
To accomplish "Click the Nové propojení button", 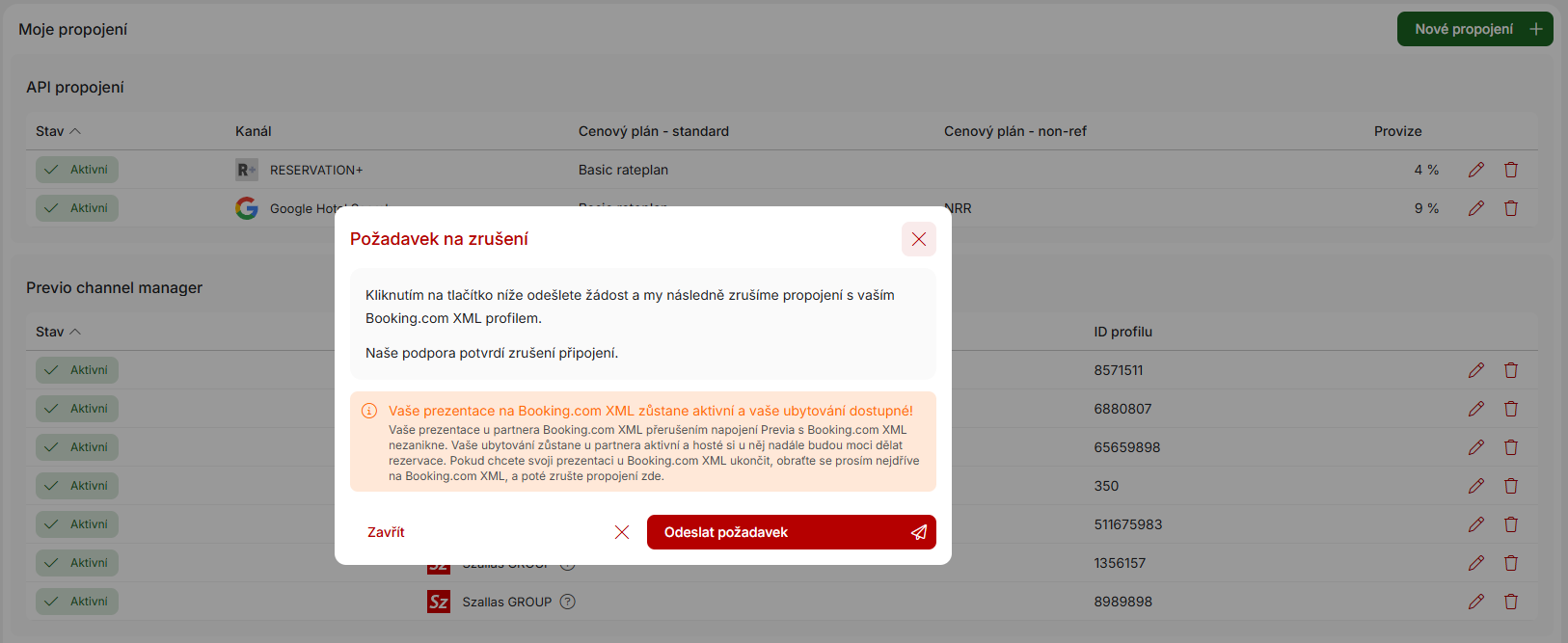I will (x=1473, y=29).
